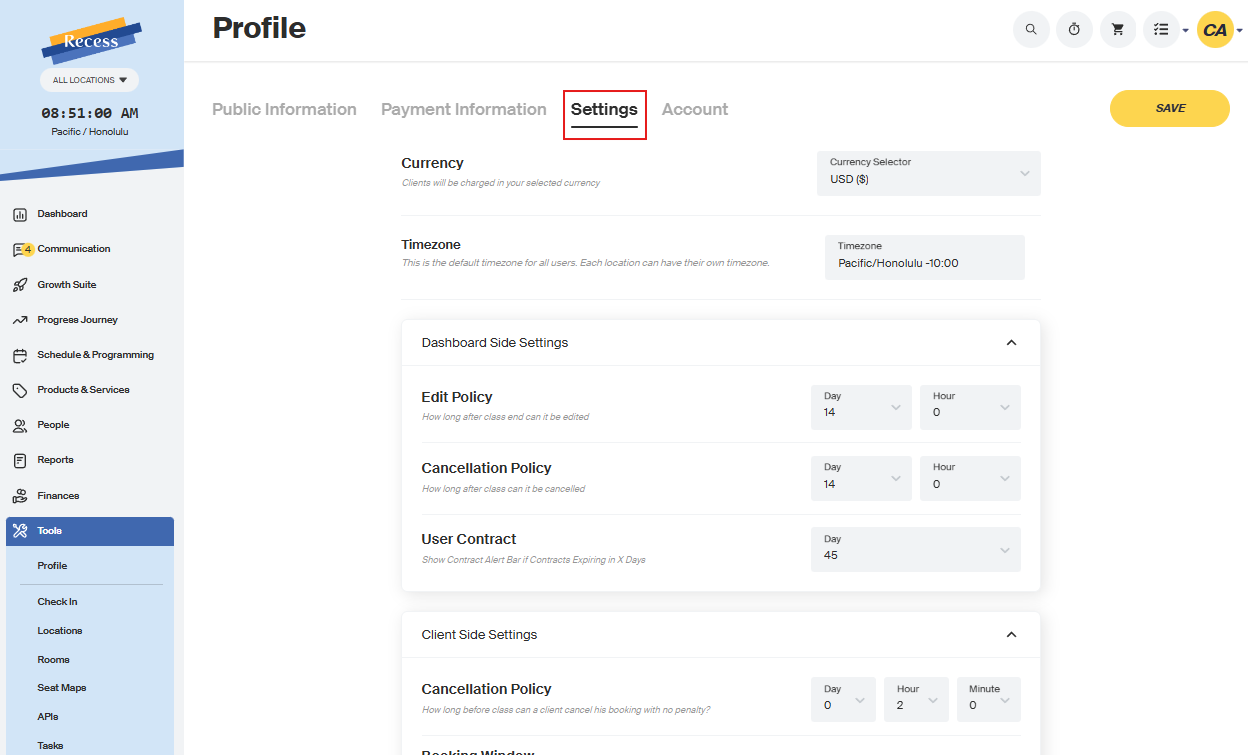Switch to the Public Information tab
This screenshot has width=1248, height=755.
284,110
